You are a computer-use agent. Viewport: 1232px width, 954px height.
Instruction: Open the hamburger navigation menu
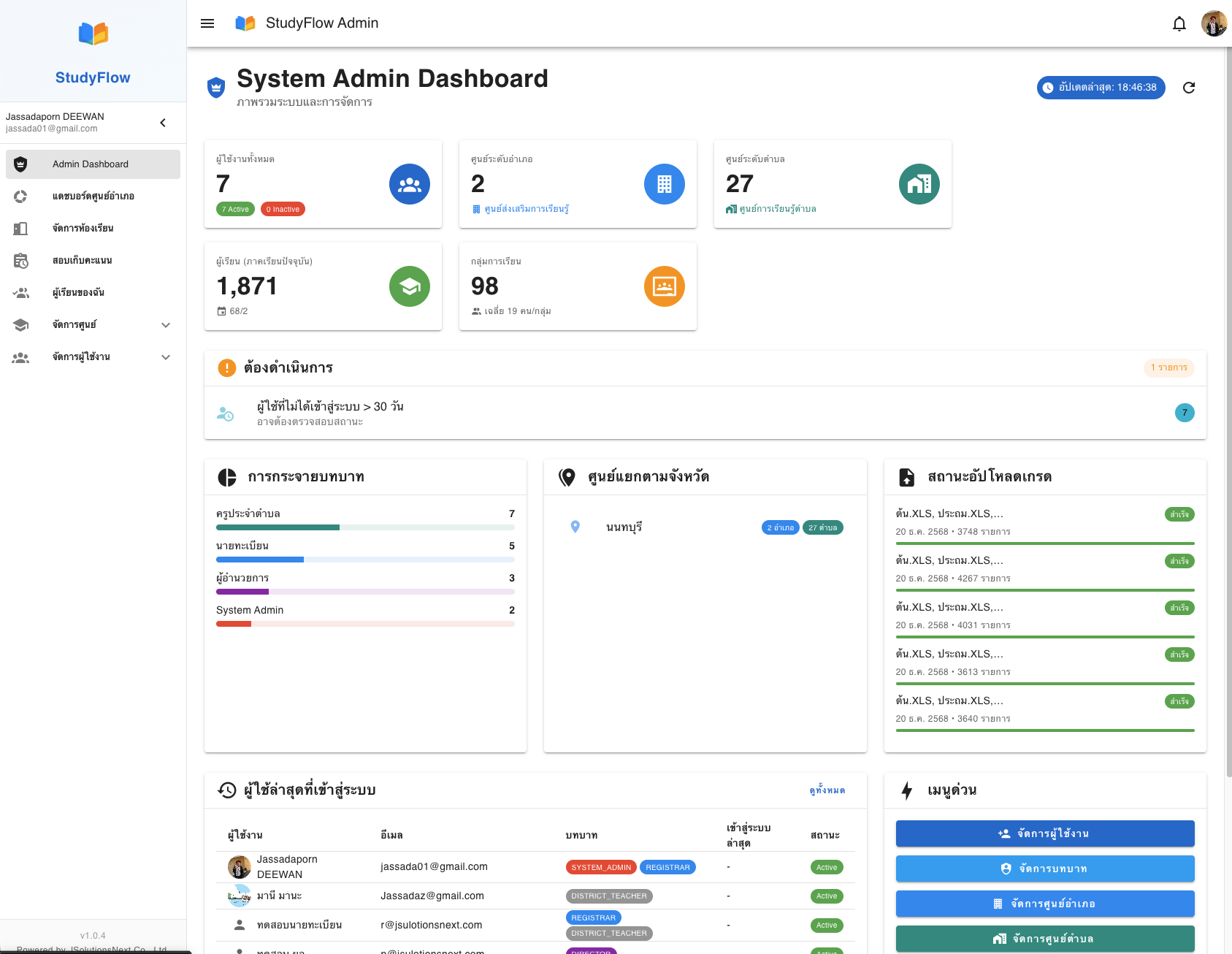(207, 23)
